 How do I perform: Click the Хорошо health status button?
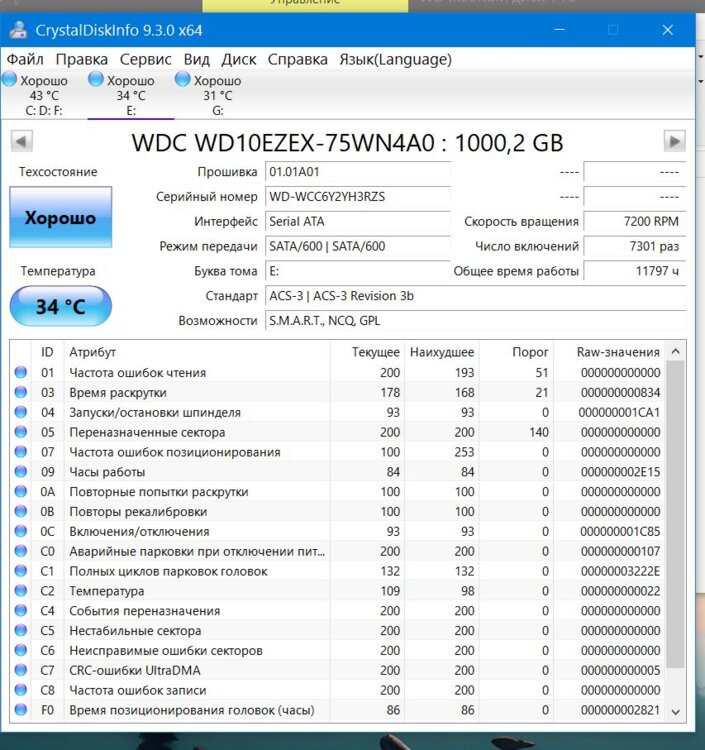tap(60, 217)
